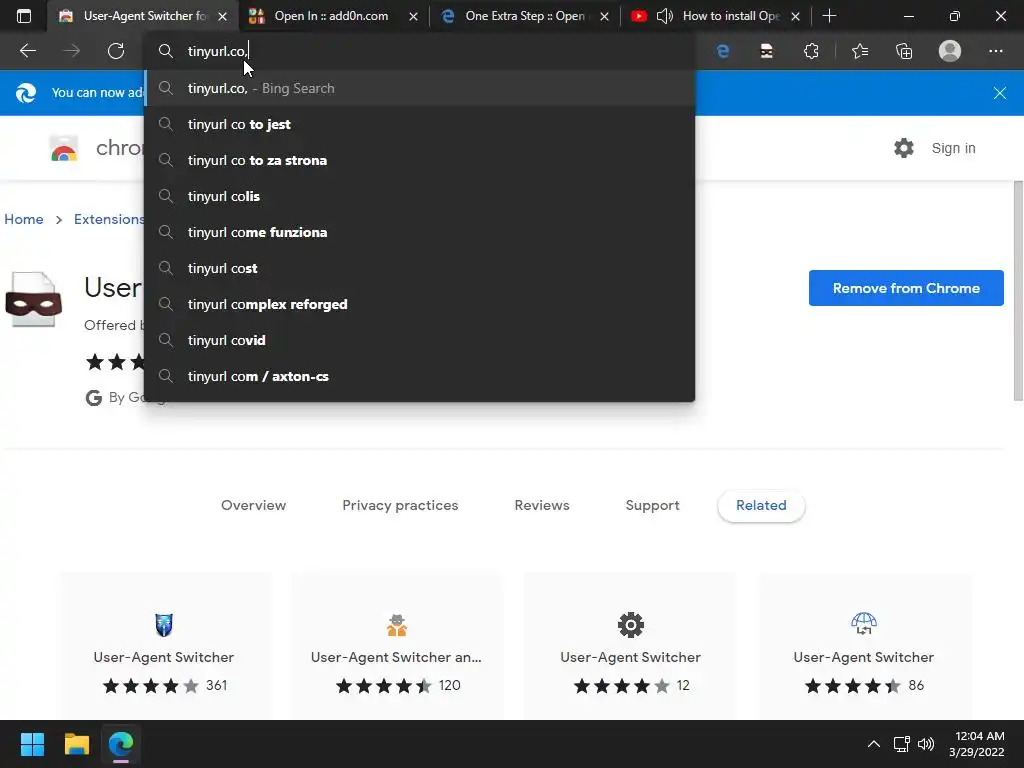Click the Sign in link
Screen dimensions: 1024x768
pyautogui.click(x=953, y=148)
